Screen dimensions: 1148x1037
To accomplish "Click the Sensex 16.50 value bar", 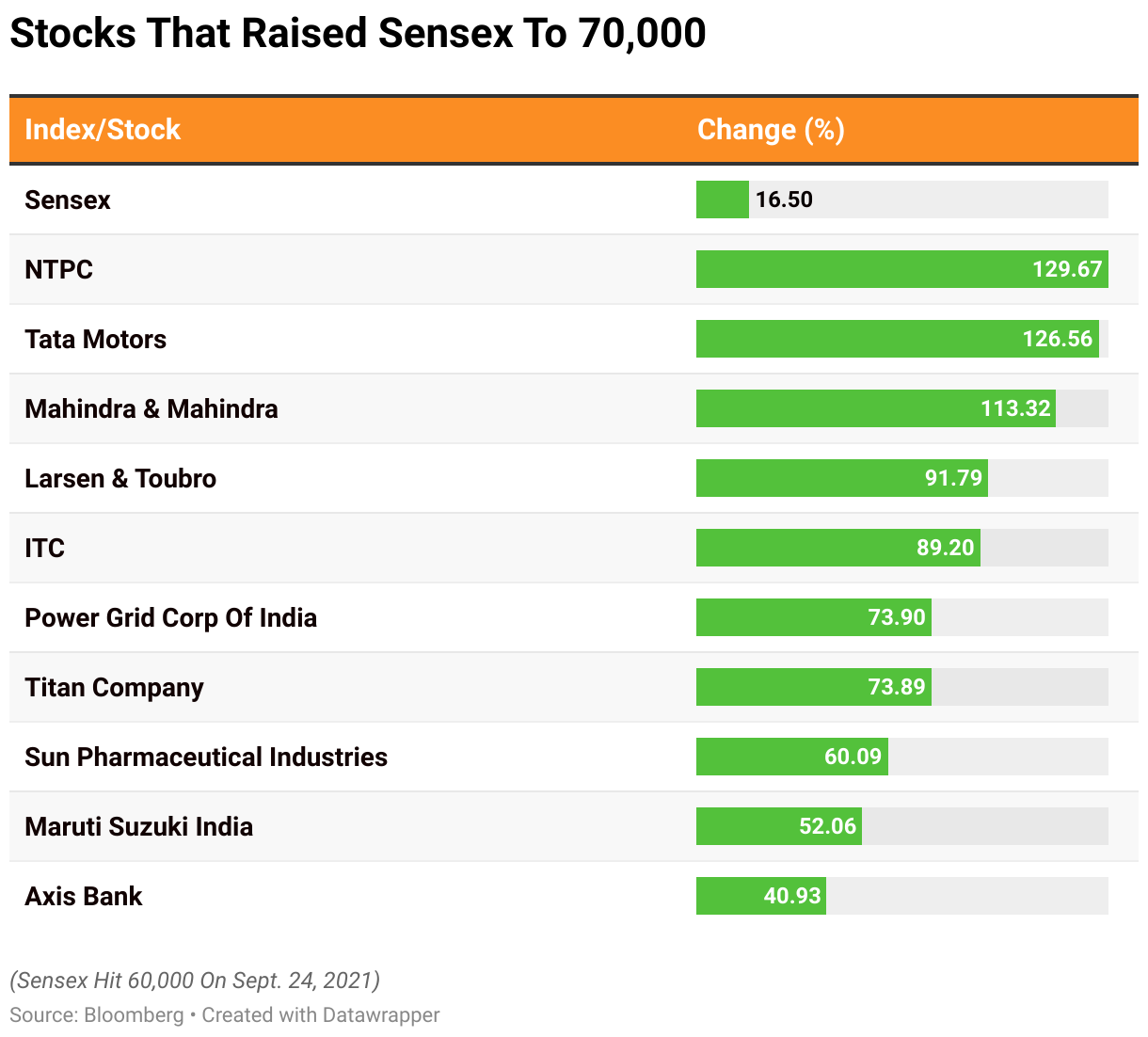I will tap(723, 199).
